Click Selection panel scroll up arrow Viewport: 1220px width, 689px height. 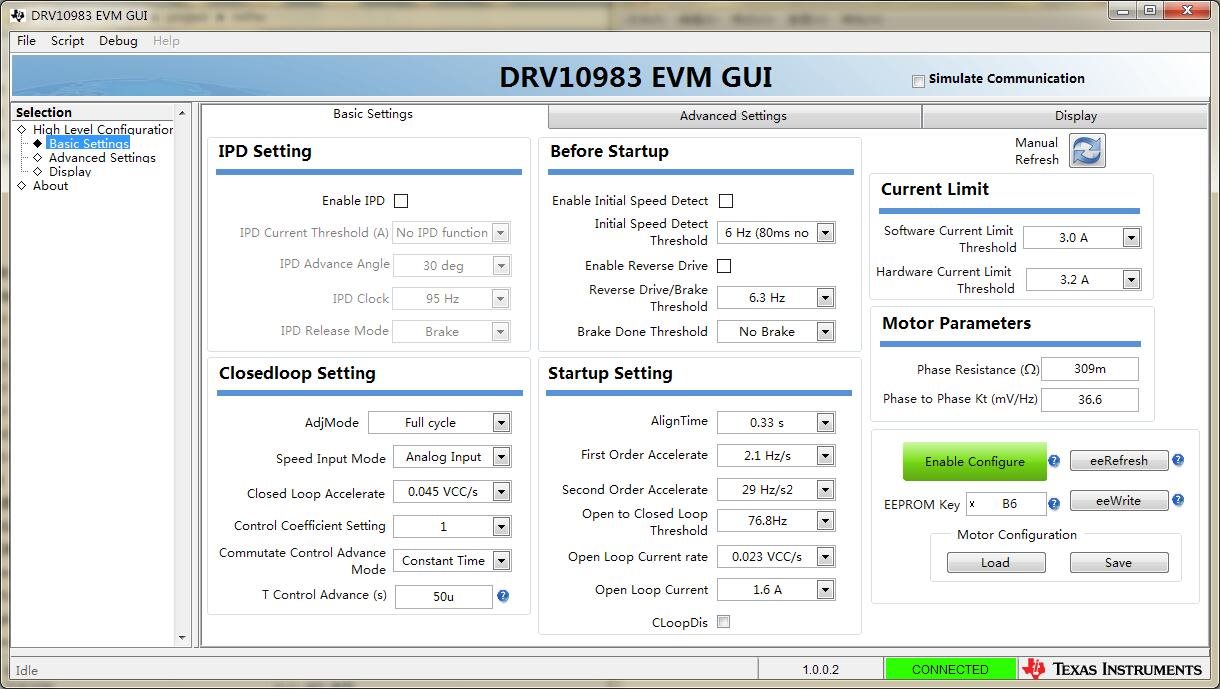(x=182, y=112)
